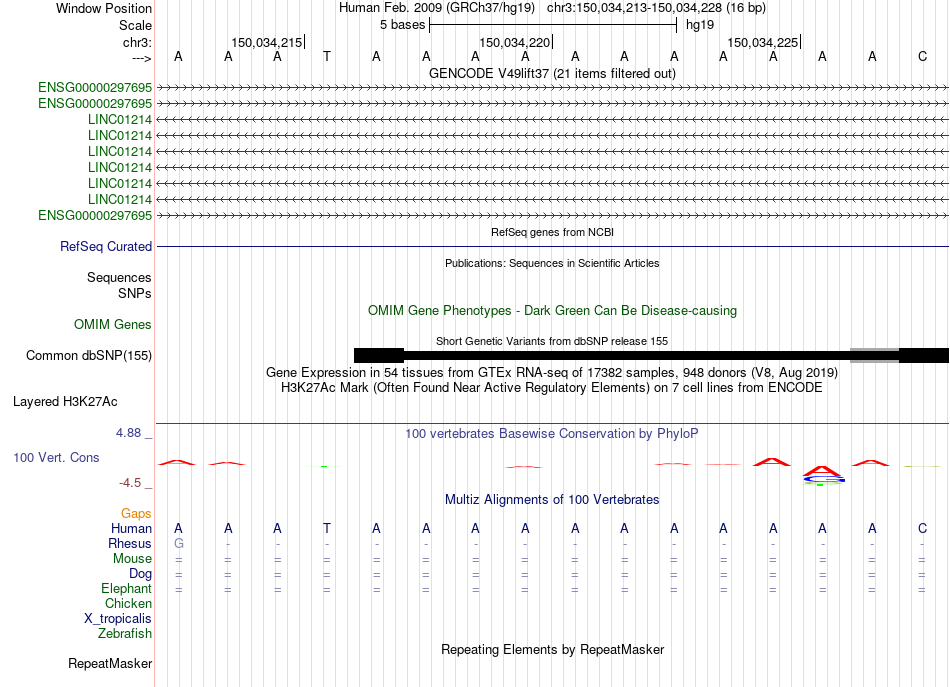The height and width of the screenshot is (687, 950).
Task: Open Publications: Sequences in Scientific Articles title
Action: point(552,263)
